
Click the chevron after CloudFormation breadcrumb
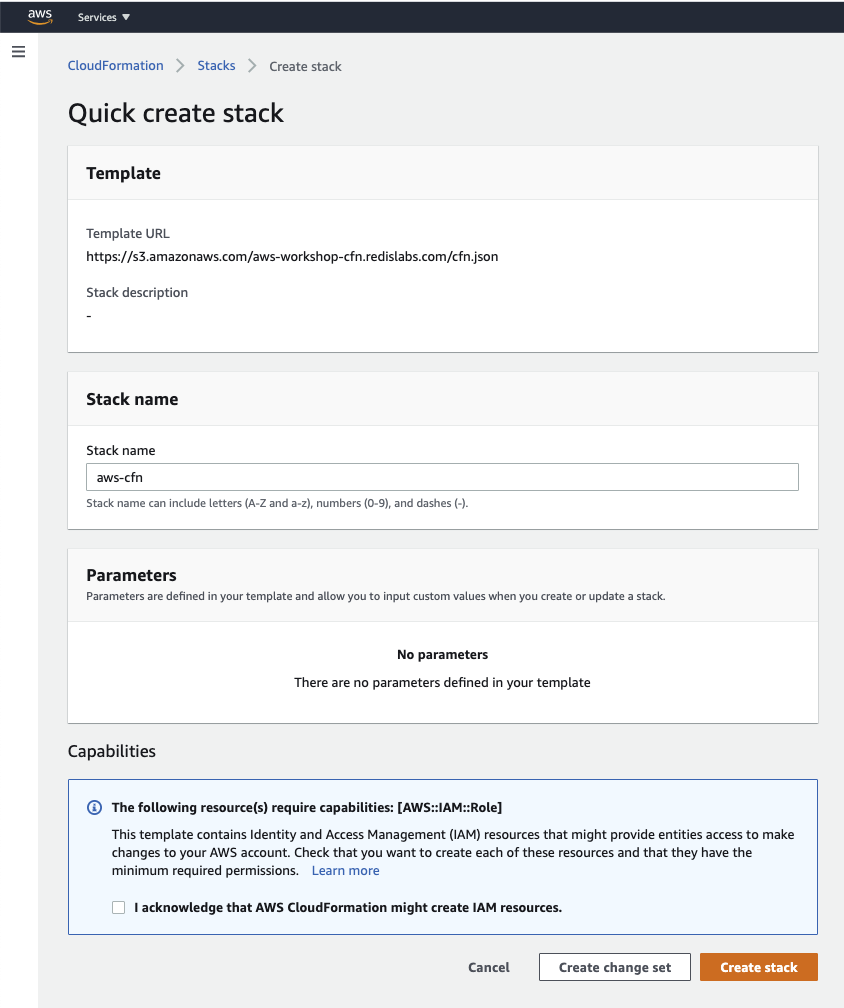(181, 66)
